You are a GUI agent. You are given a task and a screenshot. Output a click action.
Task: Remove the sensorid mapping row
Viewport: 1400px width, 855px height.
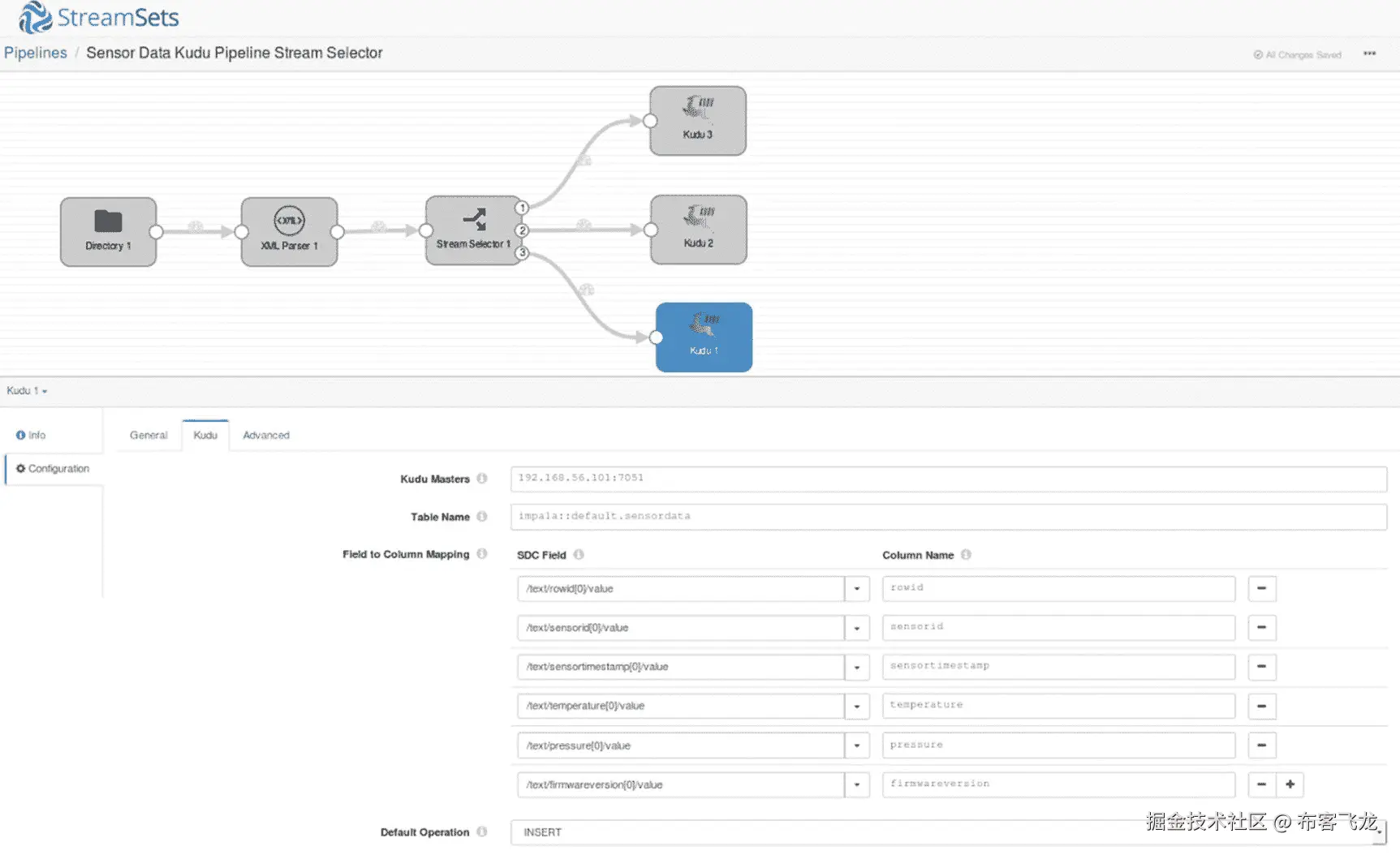tap(1262, 627)
